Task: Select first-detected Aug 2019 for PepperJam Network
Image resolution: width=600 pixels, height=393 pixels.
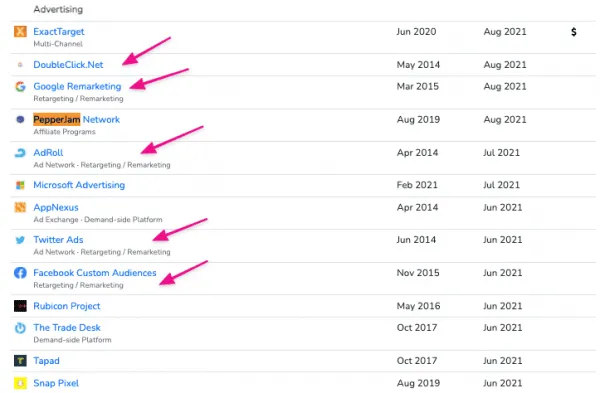Action: click(418, 119)
